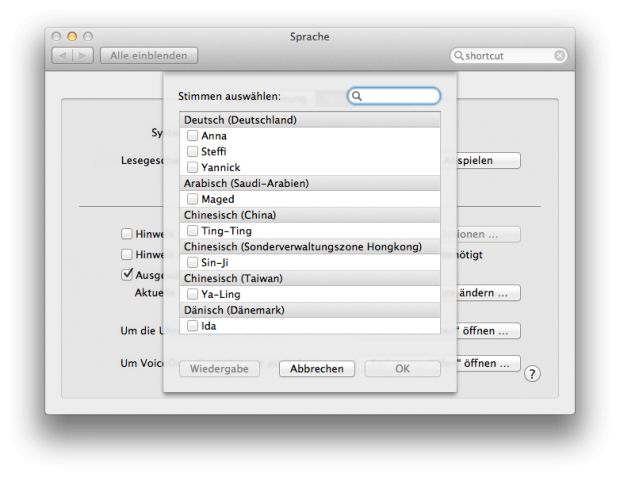The height and width of the screenshot is (477, 620).
Task: Click the Chinesisch (China) group header
Action: click(x=310, y=215)
